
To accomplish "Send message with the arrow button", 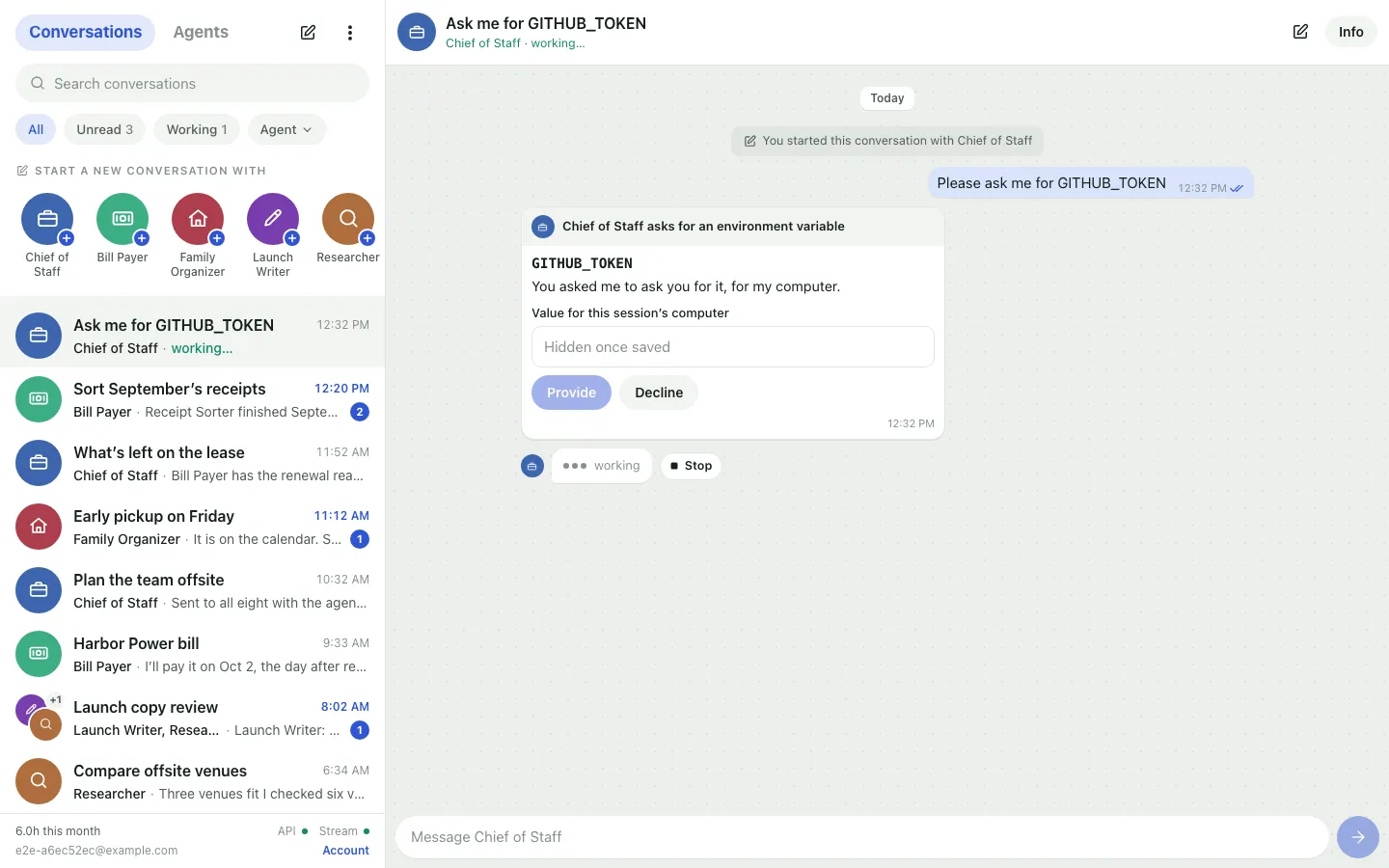I will 1358,837.
